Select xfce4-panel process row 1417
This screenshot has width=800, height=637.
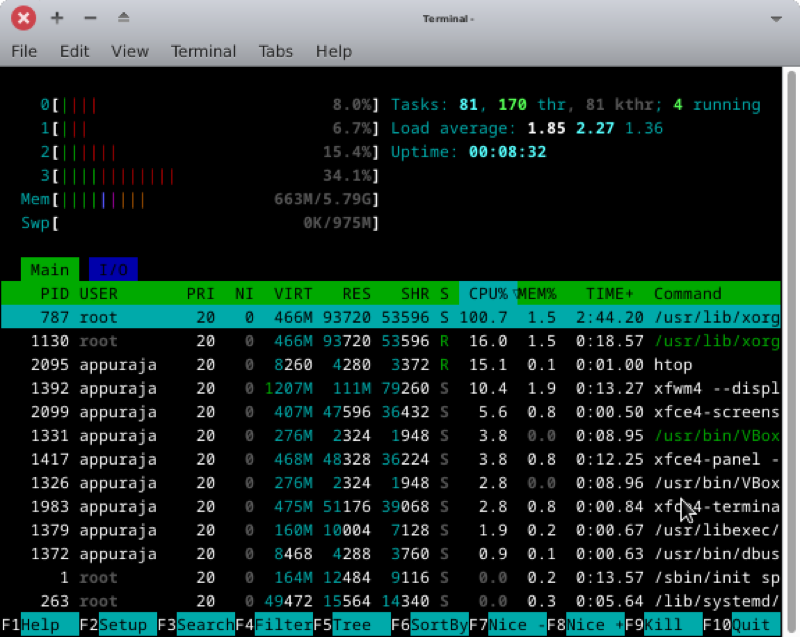391,459
